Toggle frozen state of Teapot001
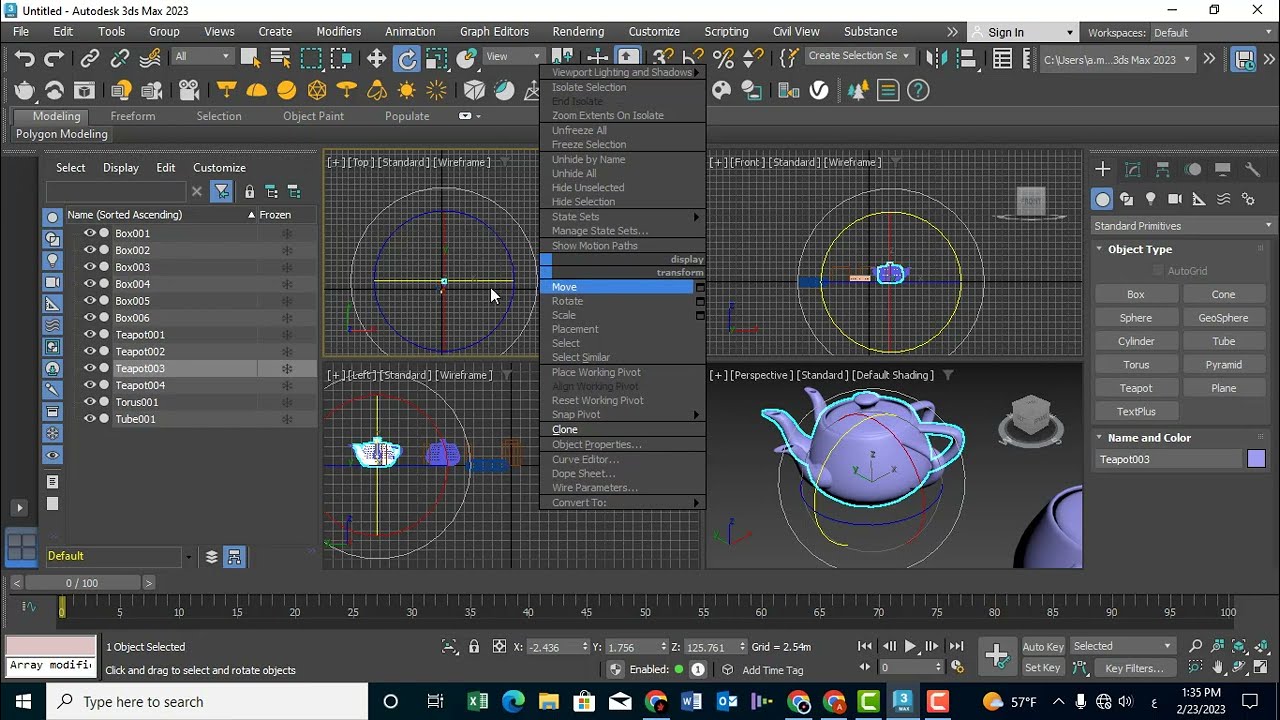The height and width of the screenshot is (720, 1280). coord(286,335)
